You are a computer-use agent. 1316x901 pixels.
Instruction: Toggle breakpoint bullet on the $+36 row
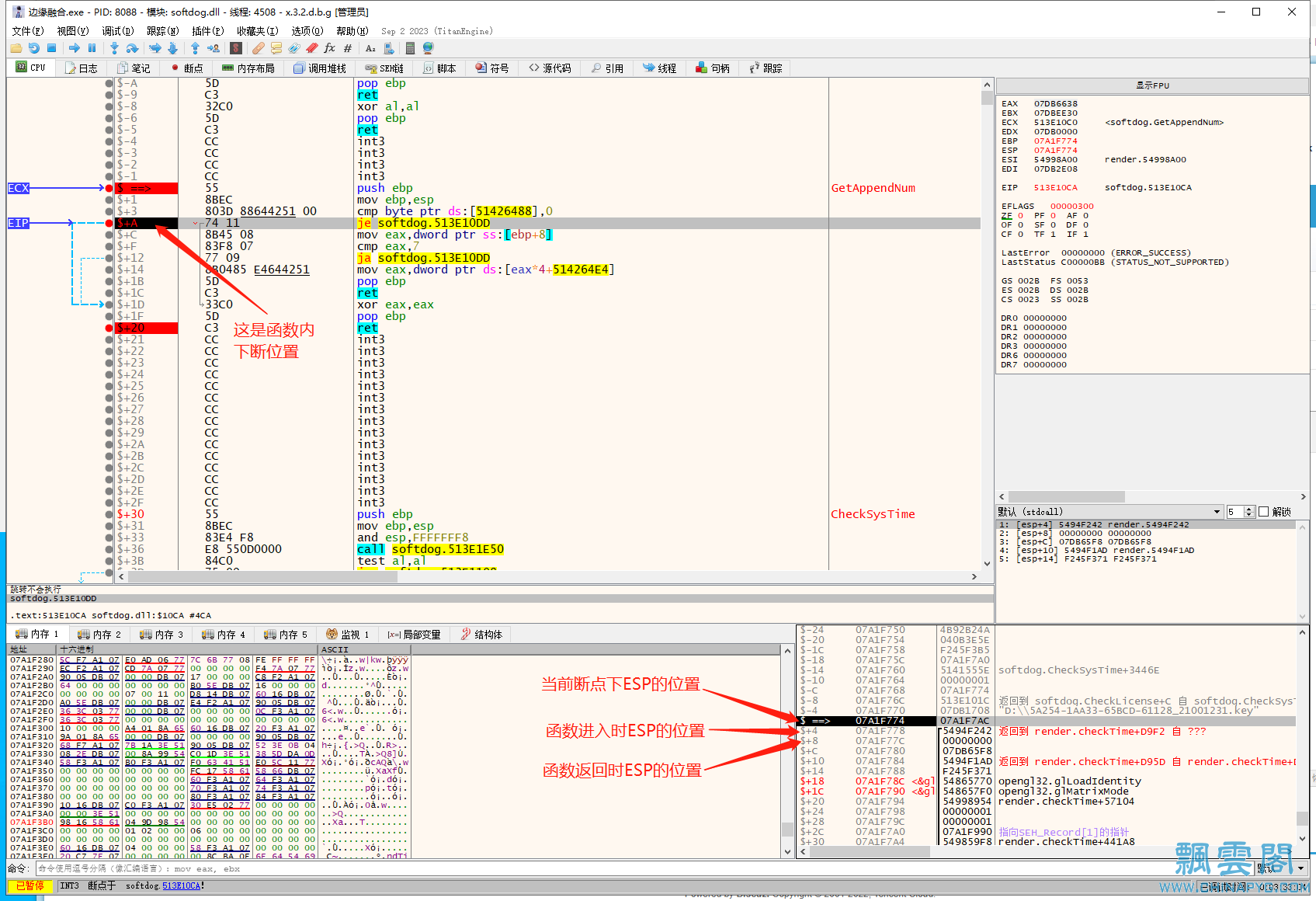pos(109,549)
